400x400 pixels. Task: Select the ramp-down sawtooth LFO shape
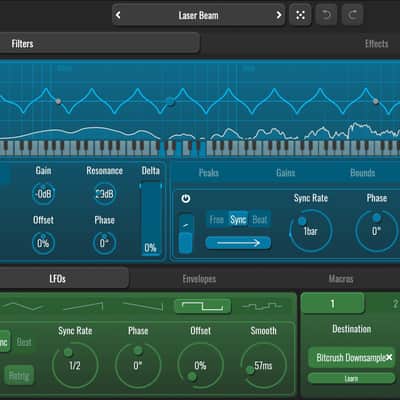pyautogui.click(x=143, y=306)
